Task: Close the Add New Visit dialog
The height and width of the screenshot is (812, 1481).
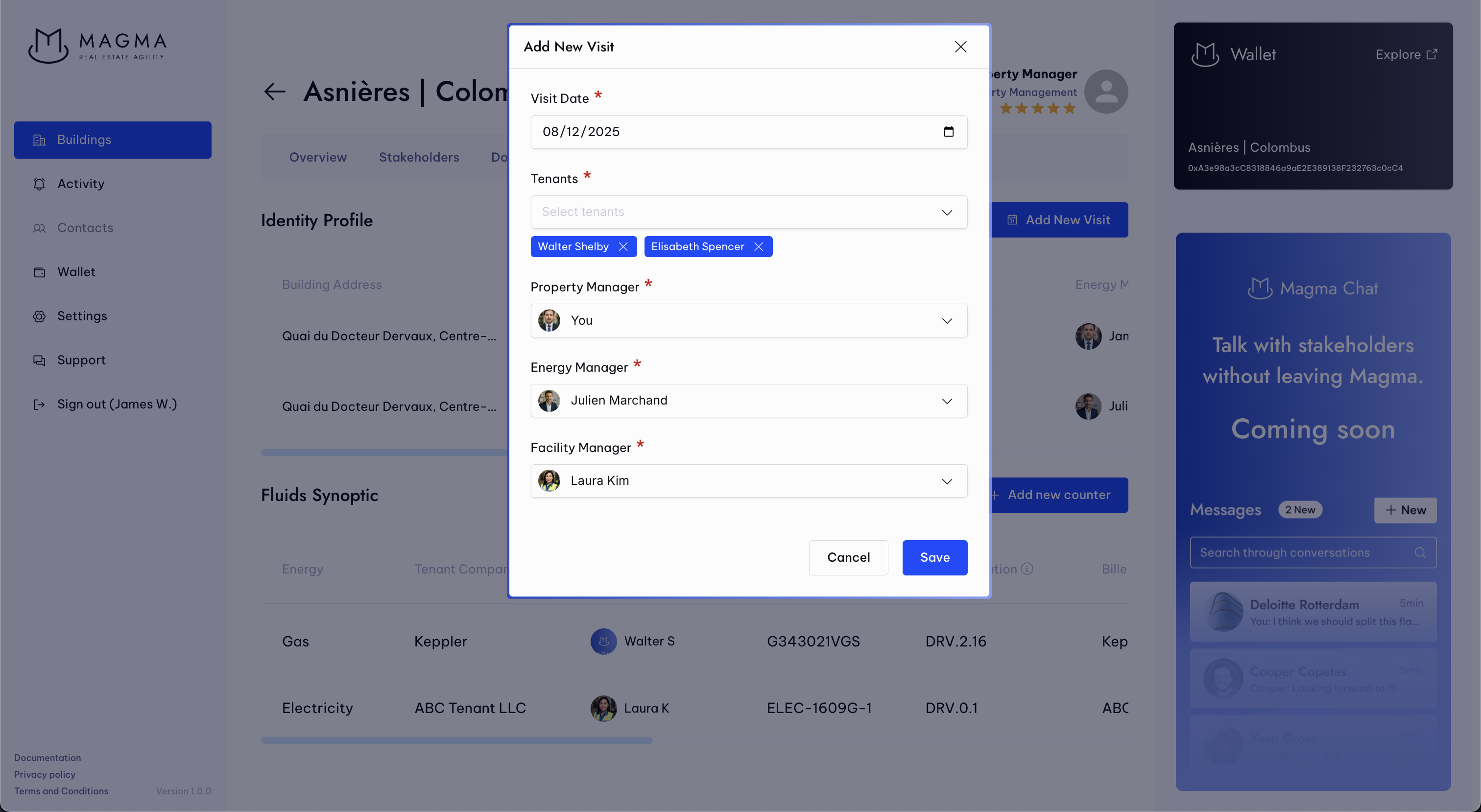Action: click(960, 47)
